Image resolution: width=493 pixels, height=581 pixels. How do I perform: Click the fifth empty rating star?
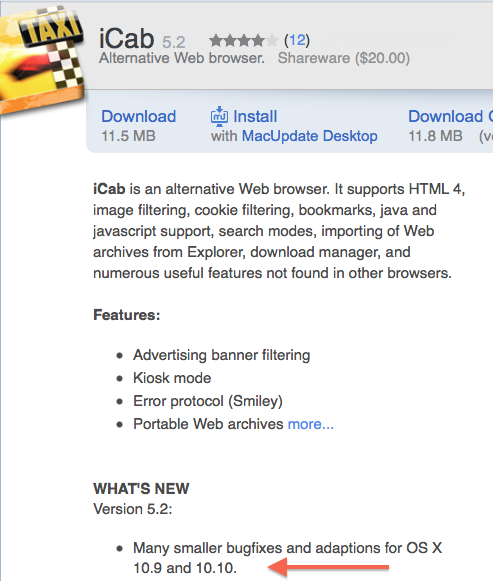pos(272,40)
